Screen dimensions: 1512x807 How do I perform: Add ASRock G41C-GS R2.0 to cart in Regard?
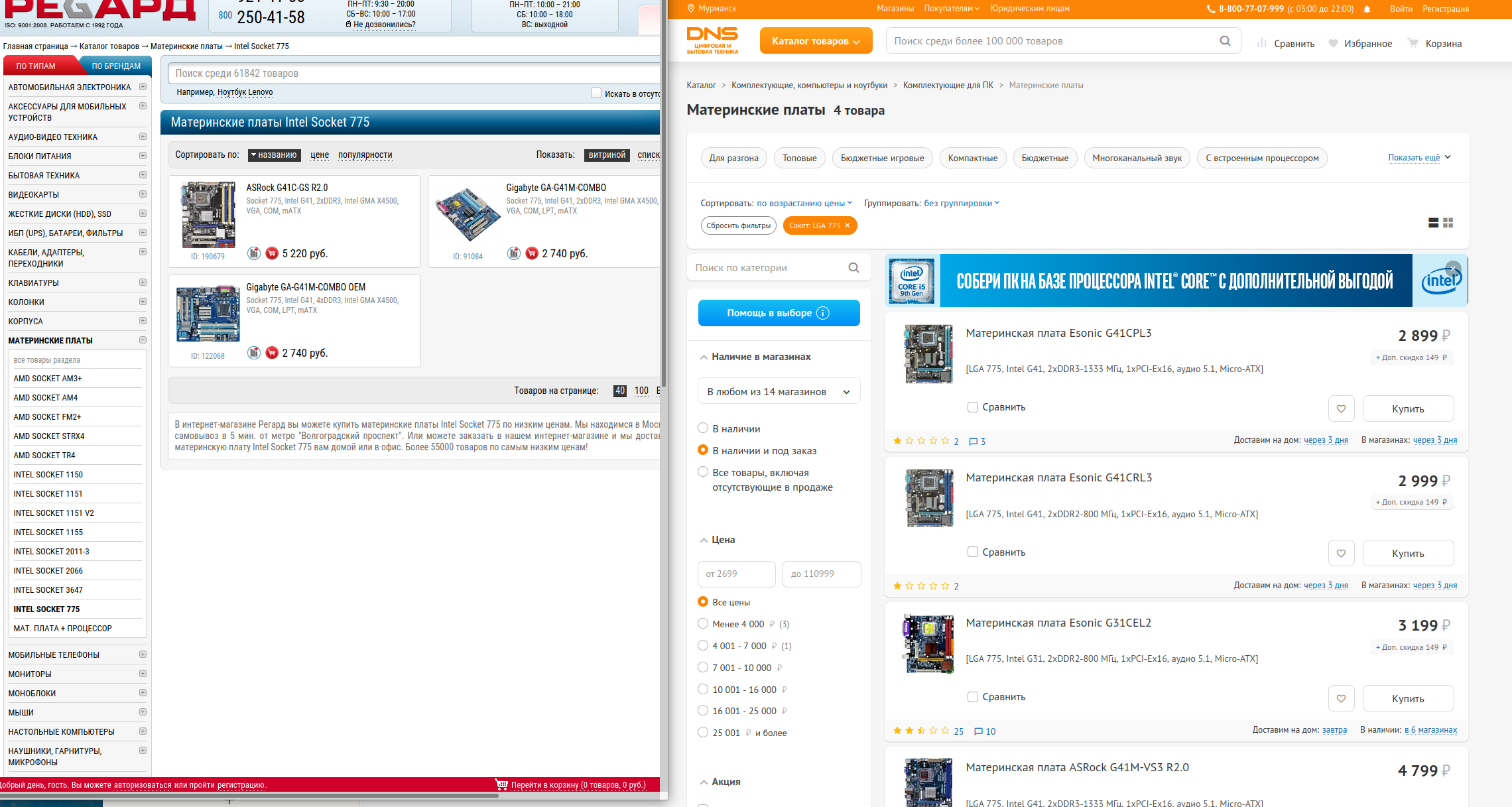(271, 253)
